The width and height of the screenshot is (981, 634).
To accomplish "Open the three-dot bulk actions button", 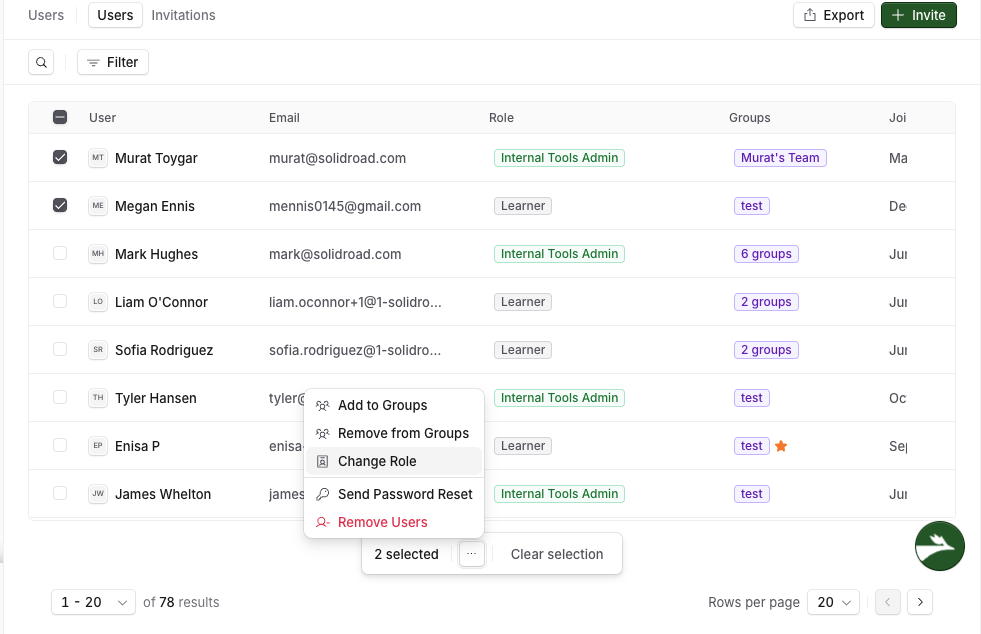I will [472, 554].
